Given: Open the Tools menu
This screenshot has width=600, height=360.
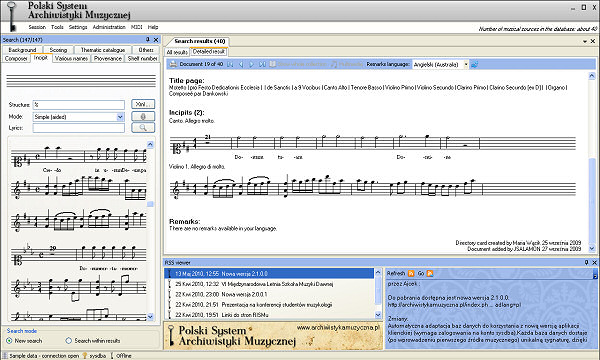Looking at the screenshot, I should click(57, 27).
